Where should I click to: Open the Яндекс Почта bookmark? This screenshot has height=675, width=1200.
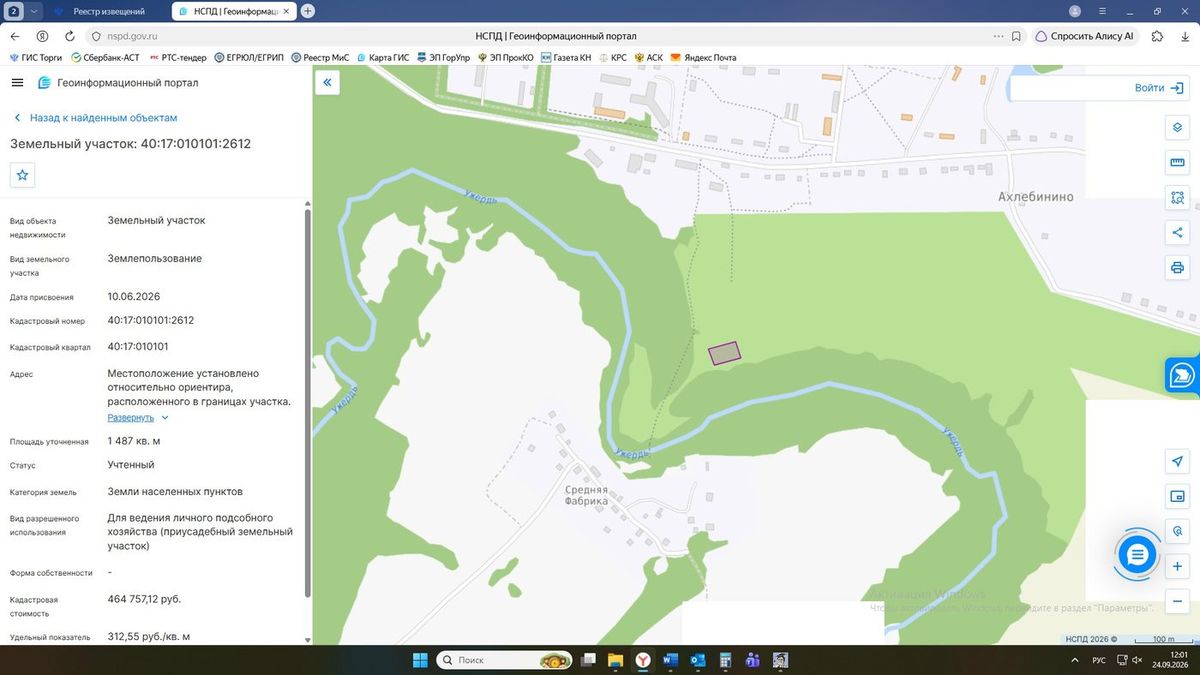tap(704, 58)
